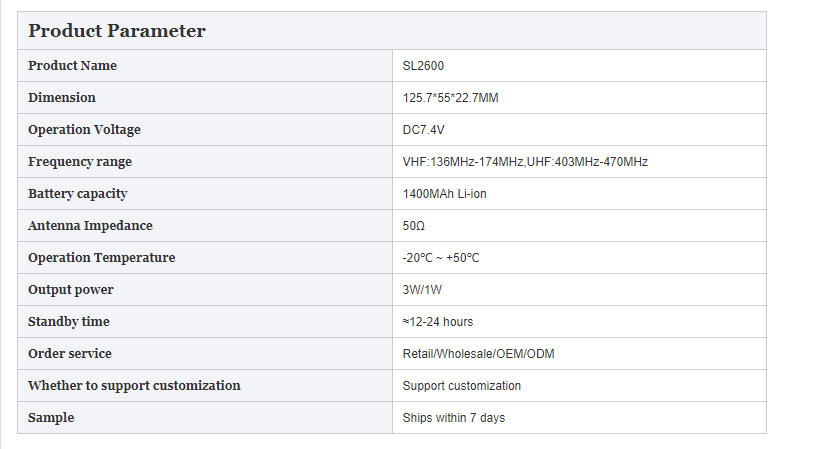The image size is (818, 449).
Task: Click the Retail/Wholesale/OEM/ODM order service value
Action: coord(478,354)
